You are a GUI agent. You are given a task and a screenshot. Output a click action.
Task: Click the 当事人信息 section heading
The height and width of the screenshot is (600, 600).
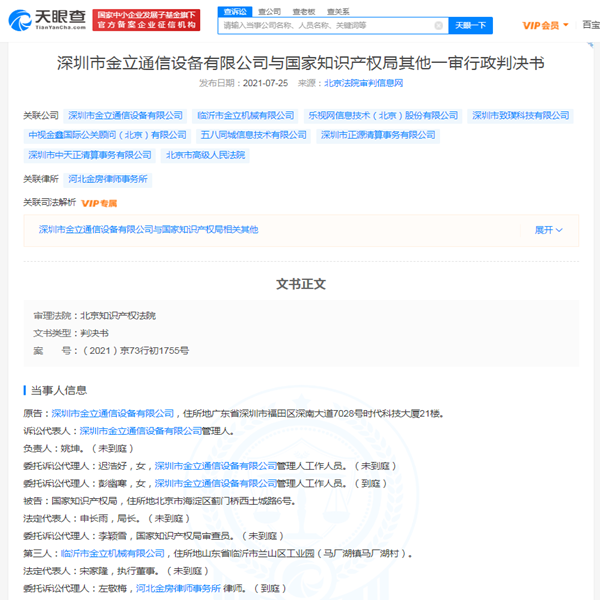click(x=59, y=391)
